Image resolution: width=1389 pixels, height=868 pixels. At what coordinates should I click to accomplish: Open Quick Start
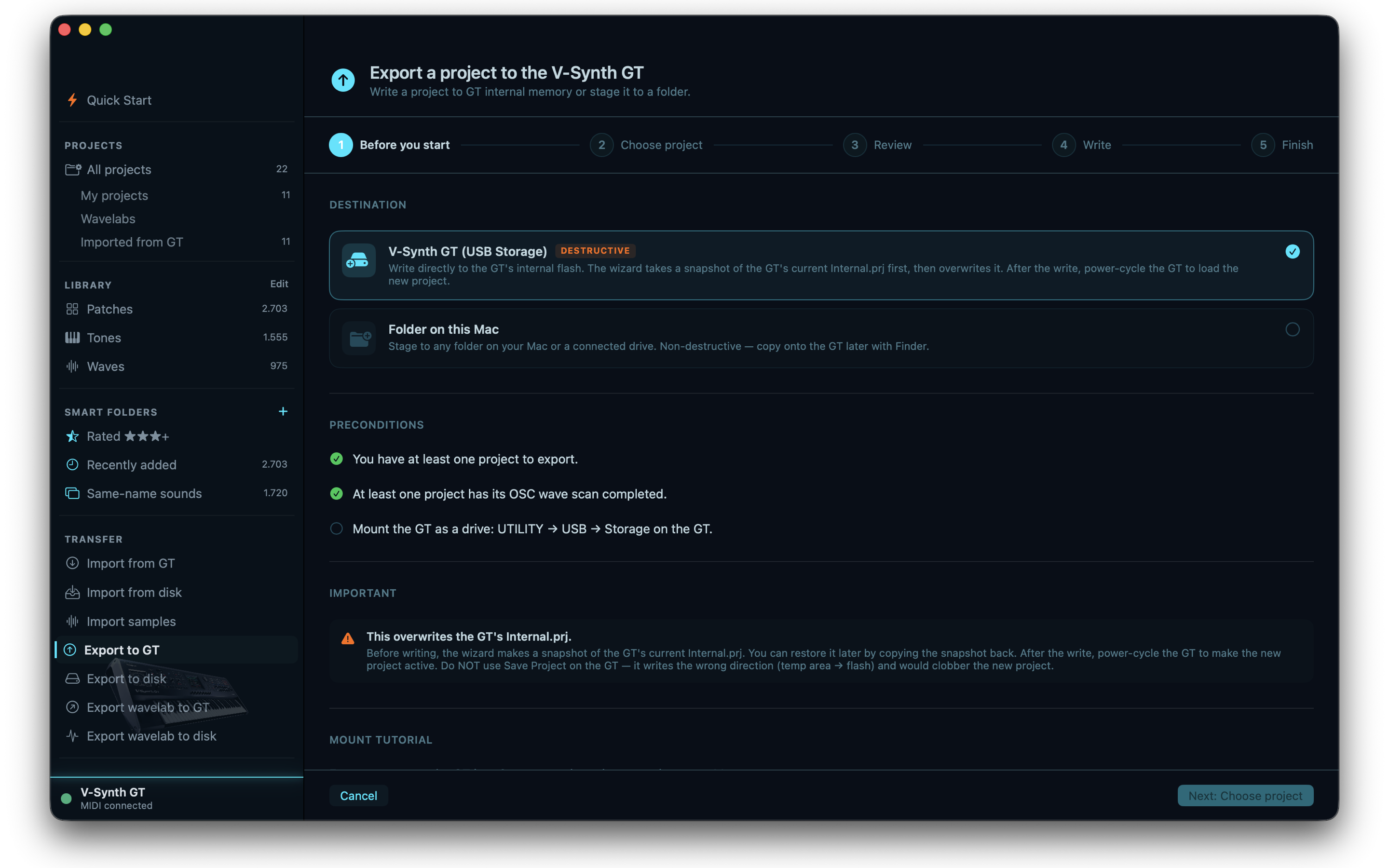177,100
